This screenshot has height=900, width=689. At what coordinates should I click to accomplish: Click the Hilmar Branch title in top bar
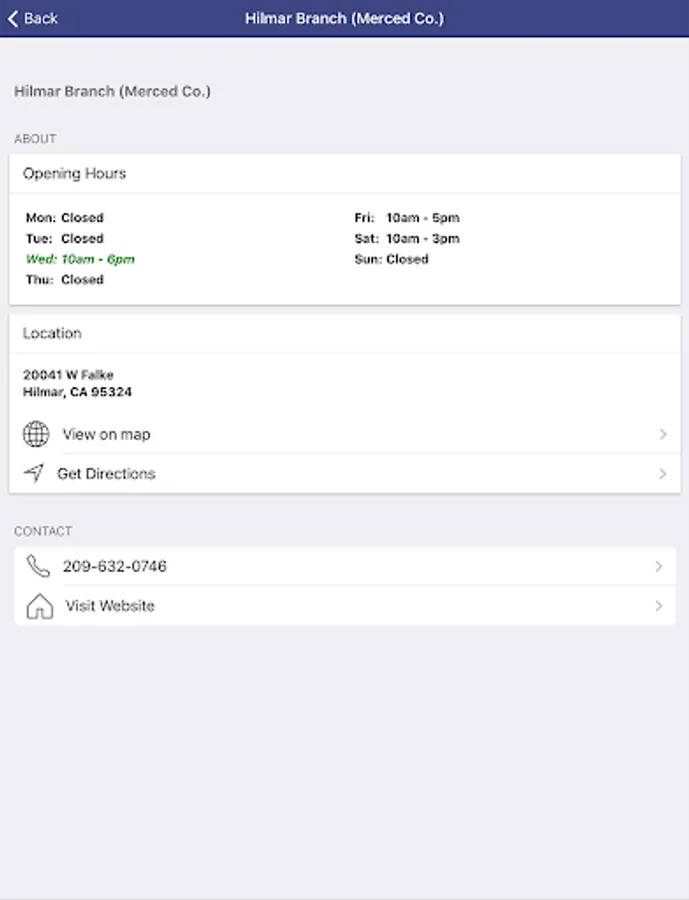344,18
